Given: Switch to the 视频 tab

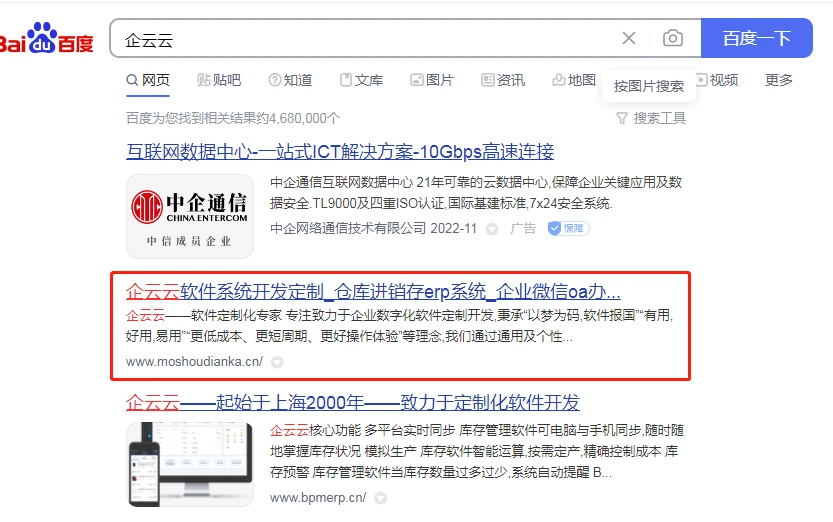Looking at the screenshot, I should point(717,80).
